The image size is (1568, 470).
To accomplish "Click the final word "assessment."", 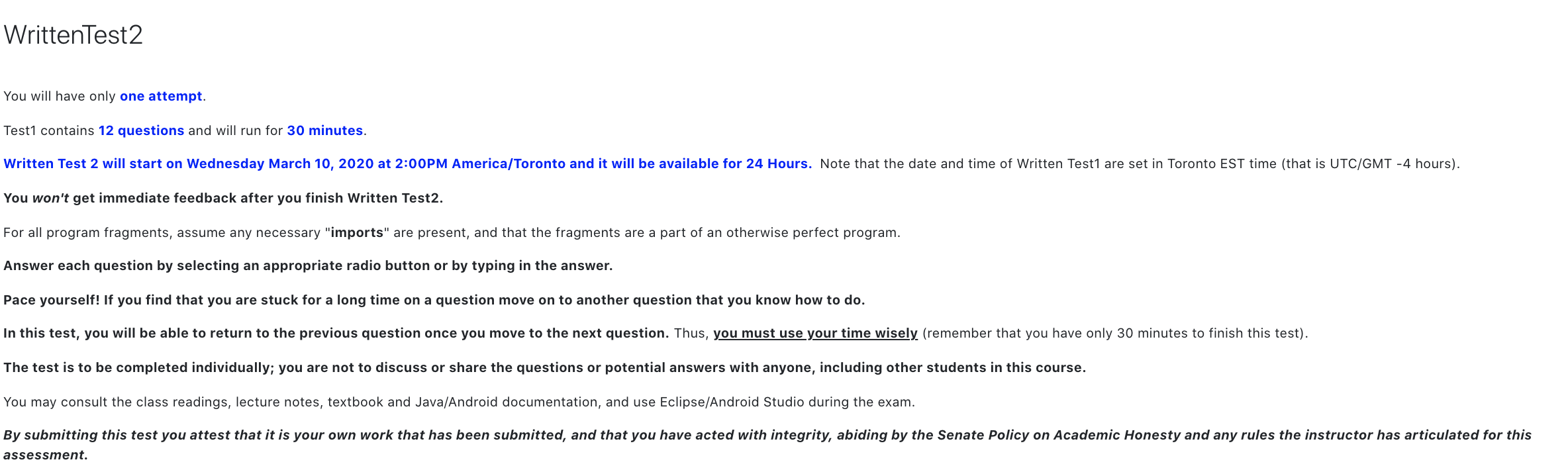I will (46, 455).
